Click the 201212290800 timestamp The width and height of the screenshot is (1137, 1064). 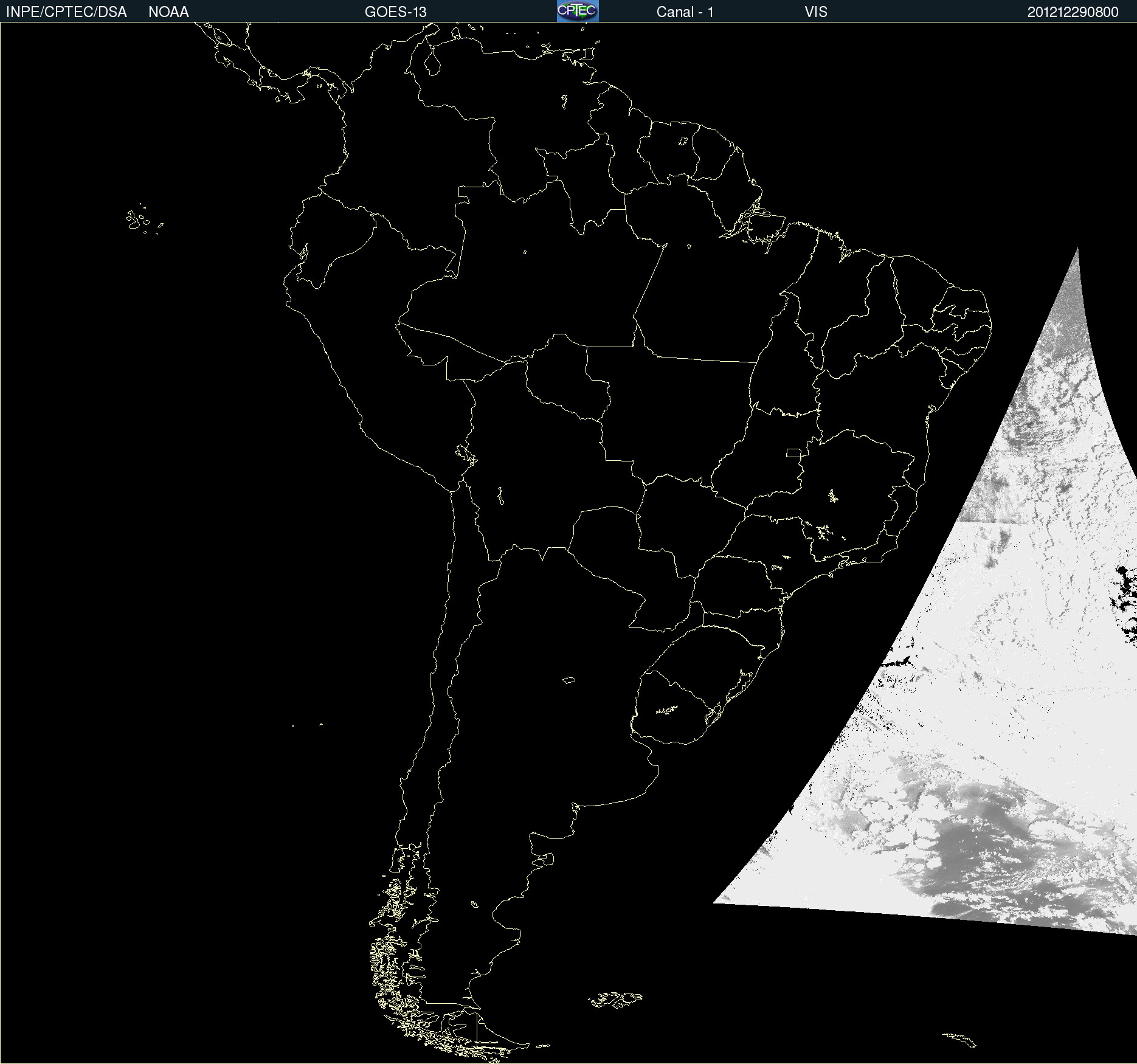[1073, 12]
